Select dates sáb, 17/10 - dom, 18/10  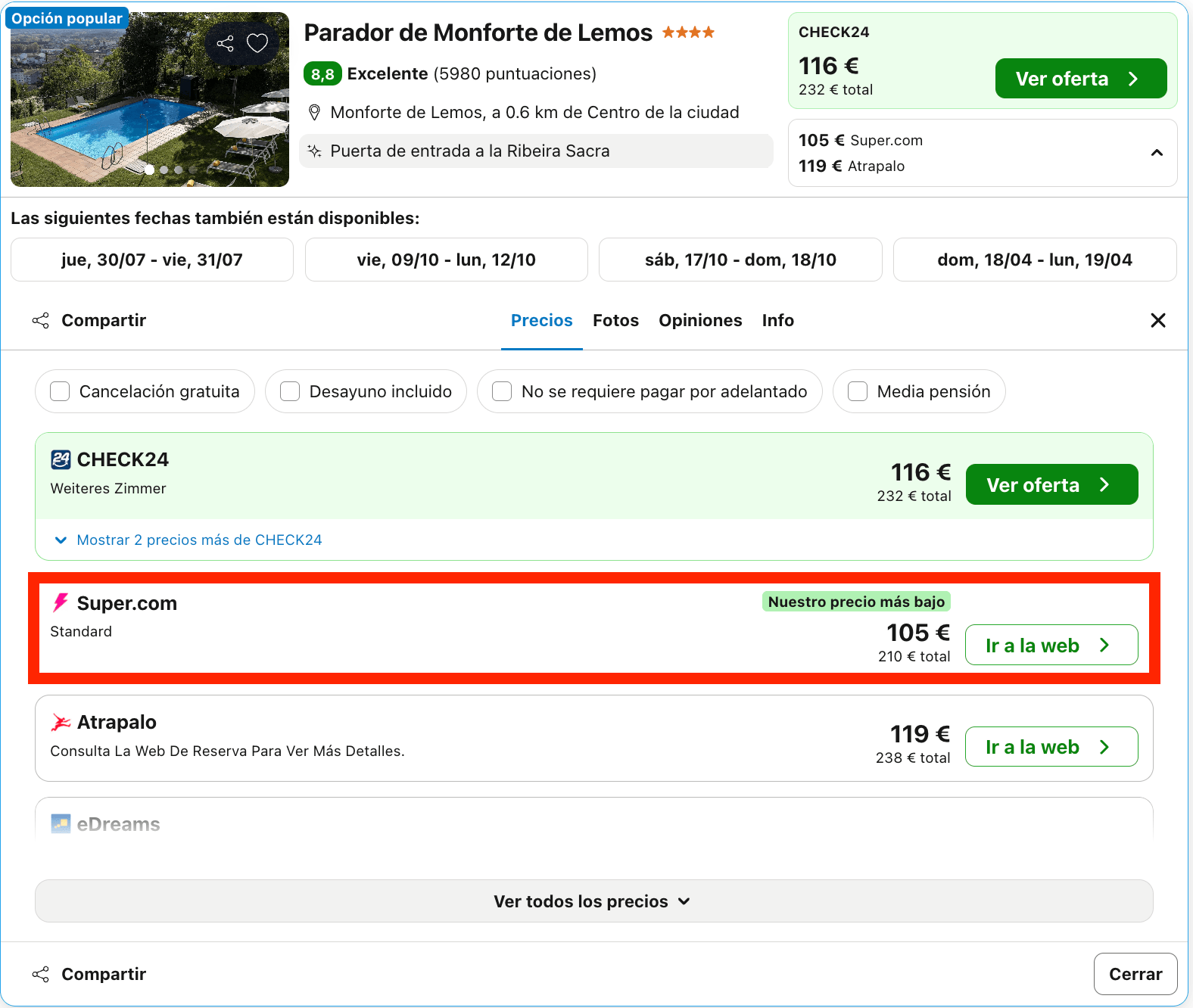[740, 260]
